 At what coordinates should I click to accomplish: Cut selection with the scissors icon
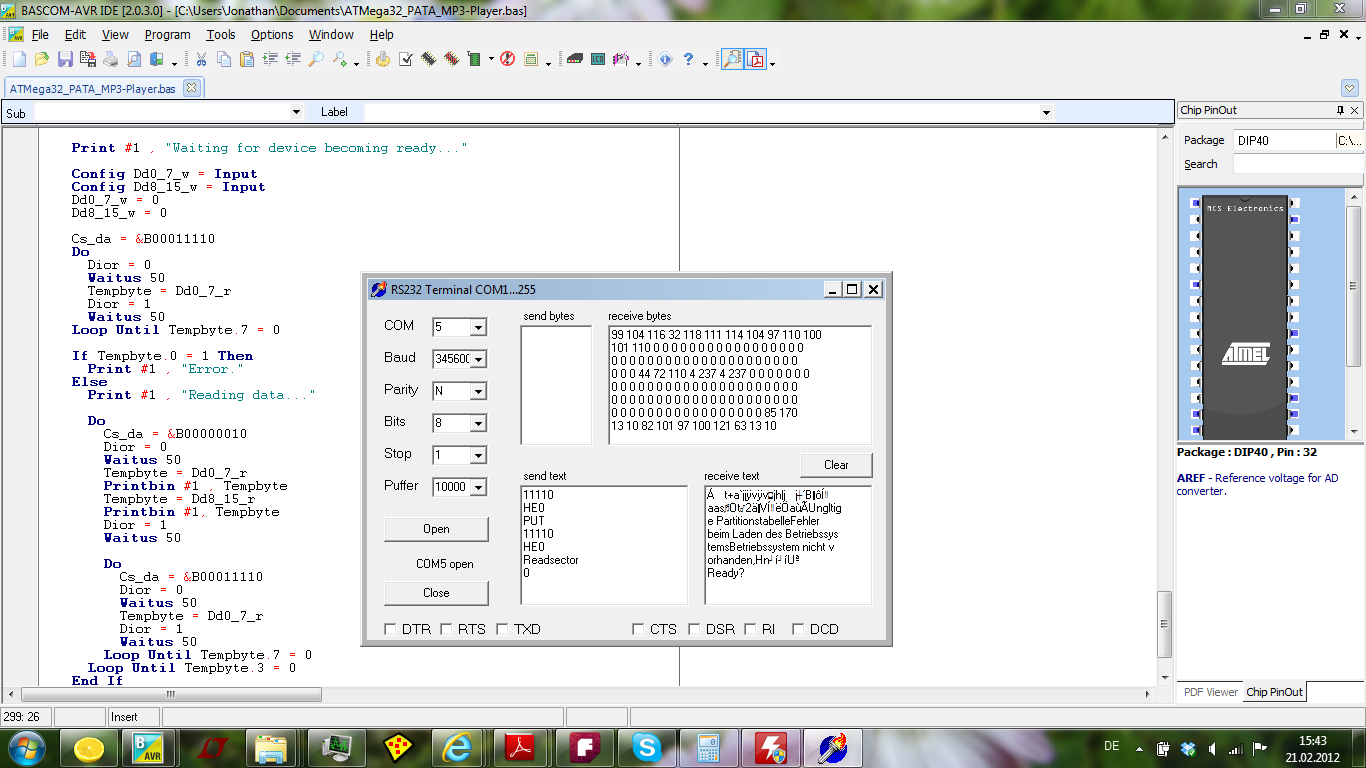(201, 60)
